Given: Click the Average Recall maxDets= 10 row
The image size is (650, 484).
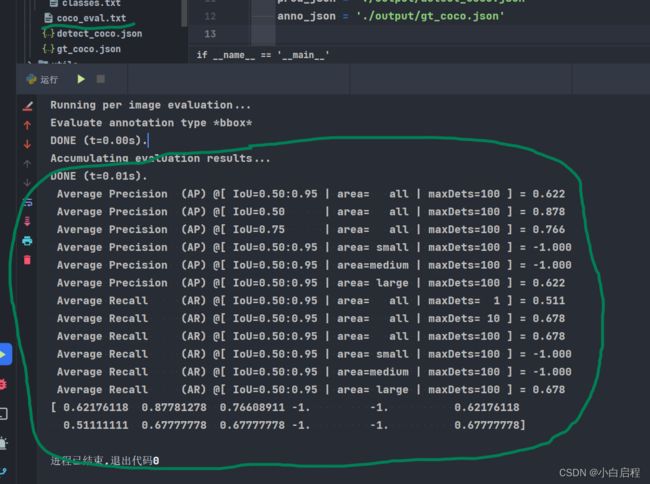Looking at the screenshot, I should [311, 319].
